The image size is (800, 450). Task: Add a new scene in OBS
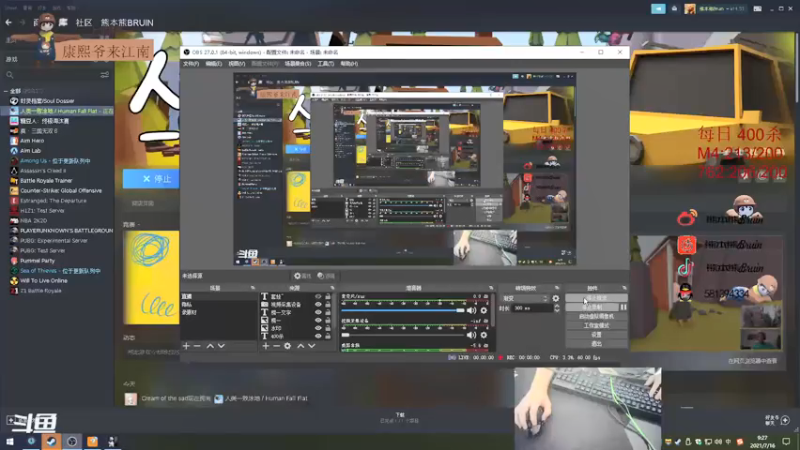(x=186, y=346)
